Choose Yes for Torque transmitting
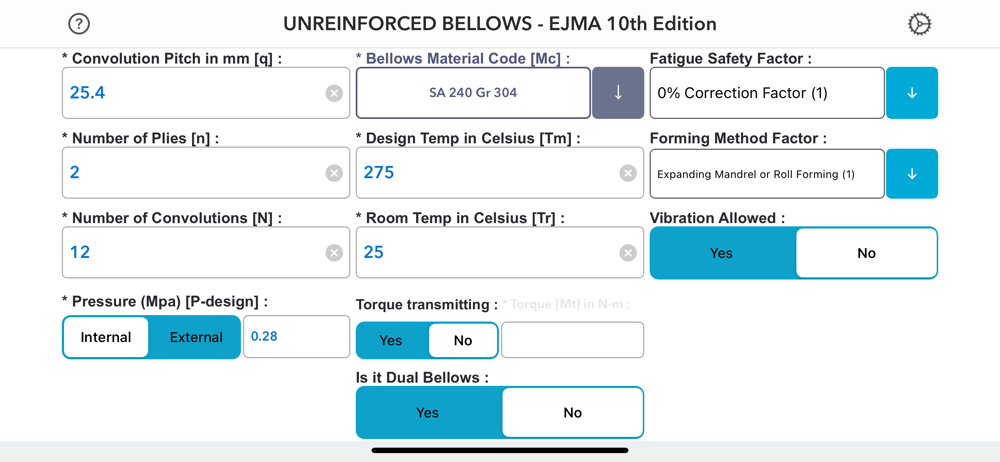The width and height of the screenshot is (1000, 462). pos(391,341)
